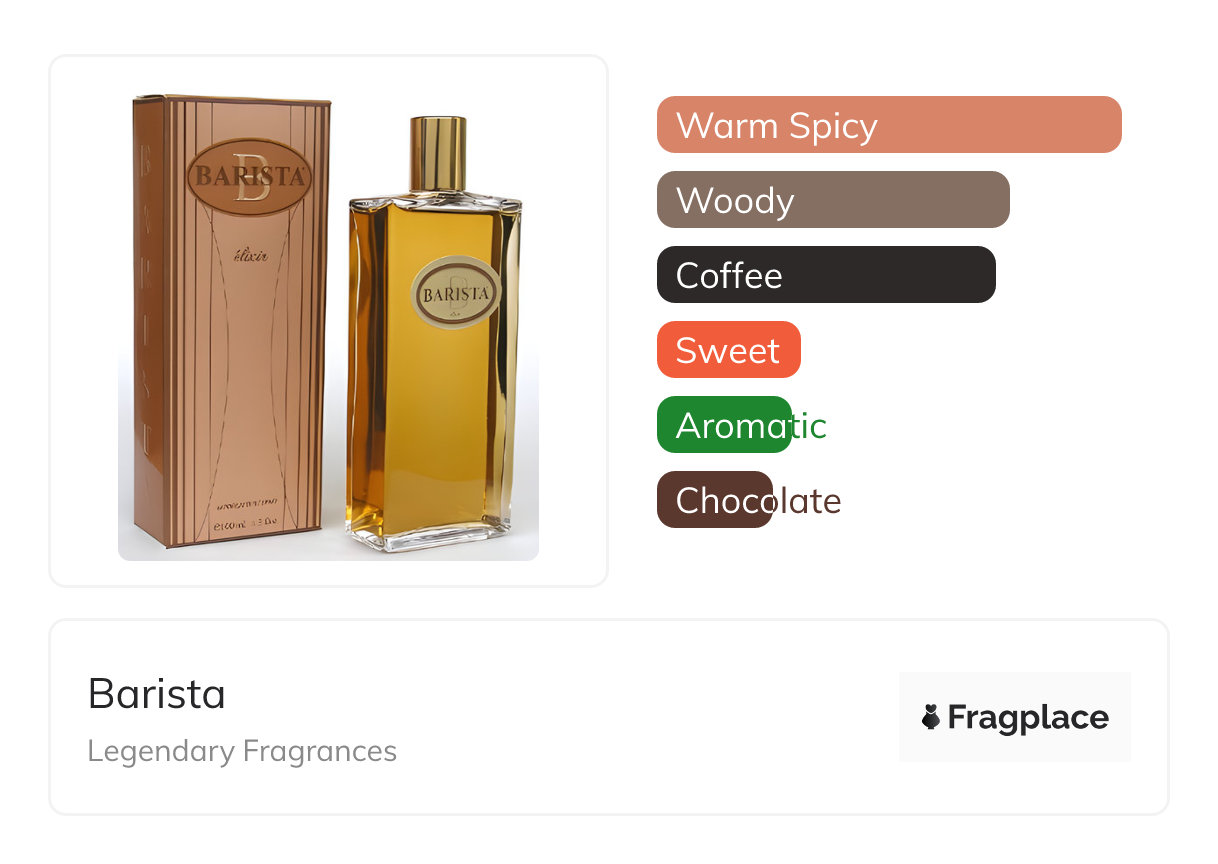Open the Legendary Fragrances brand link
1218x864 pixels.
coord(242,751)
